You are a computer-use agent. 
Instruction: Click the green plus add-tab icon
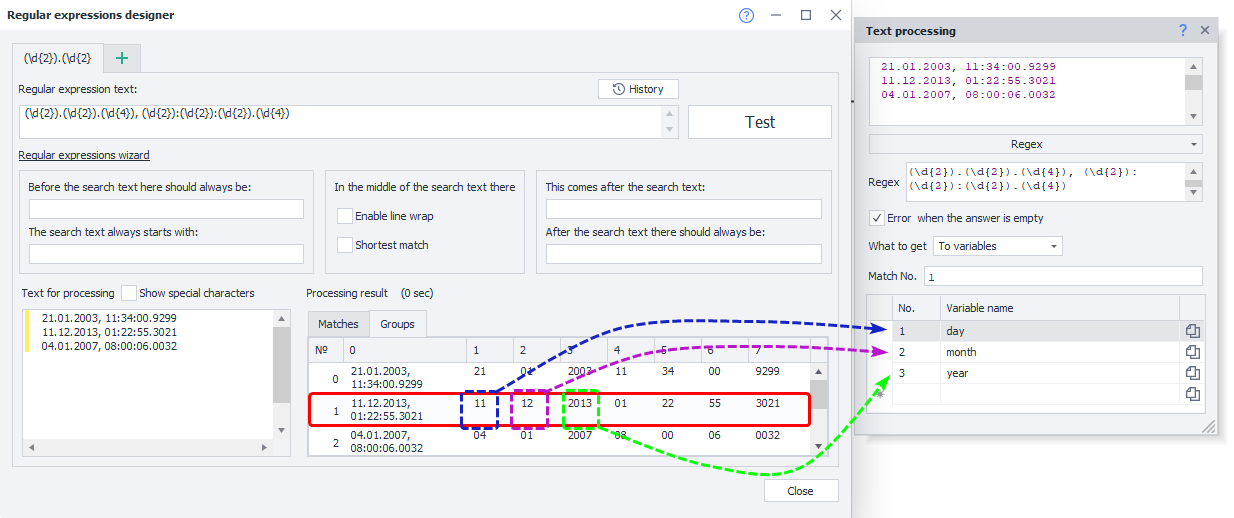point(122,58)
